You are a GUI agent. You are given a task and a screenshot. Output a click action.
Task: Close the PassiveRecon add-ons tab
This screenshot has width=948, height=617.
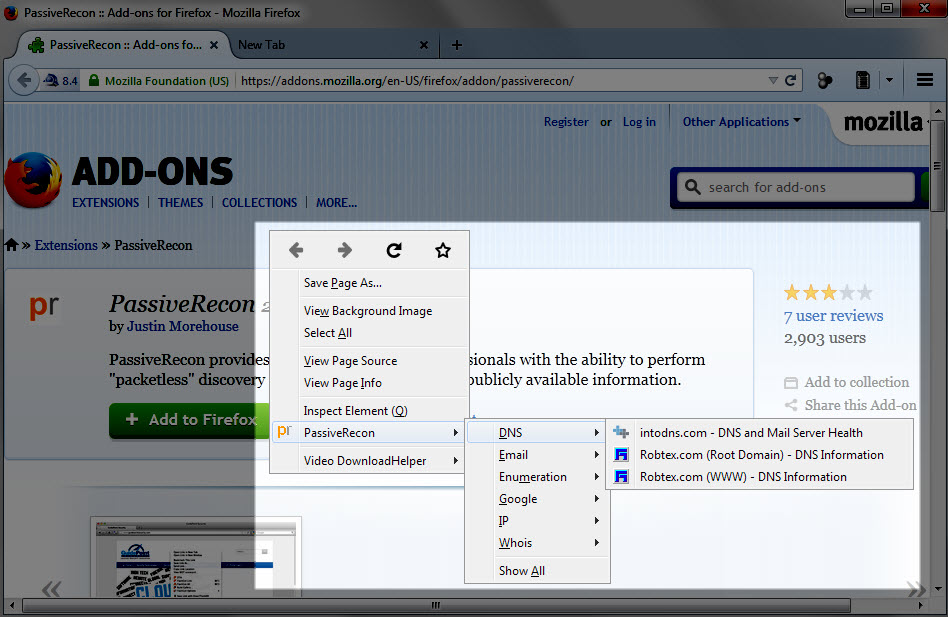tap(214, 45)
